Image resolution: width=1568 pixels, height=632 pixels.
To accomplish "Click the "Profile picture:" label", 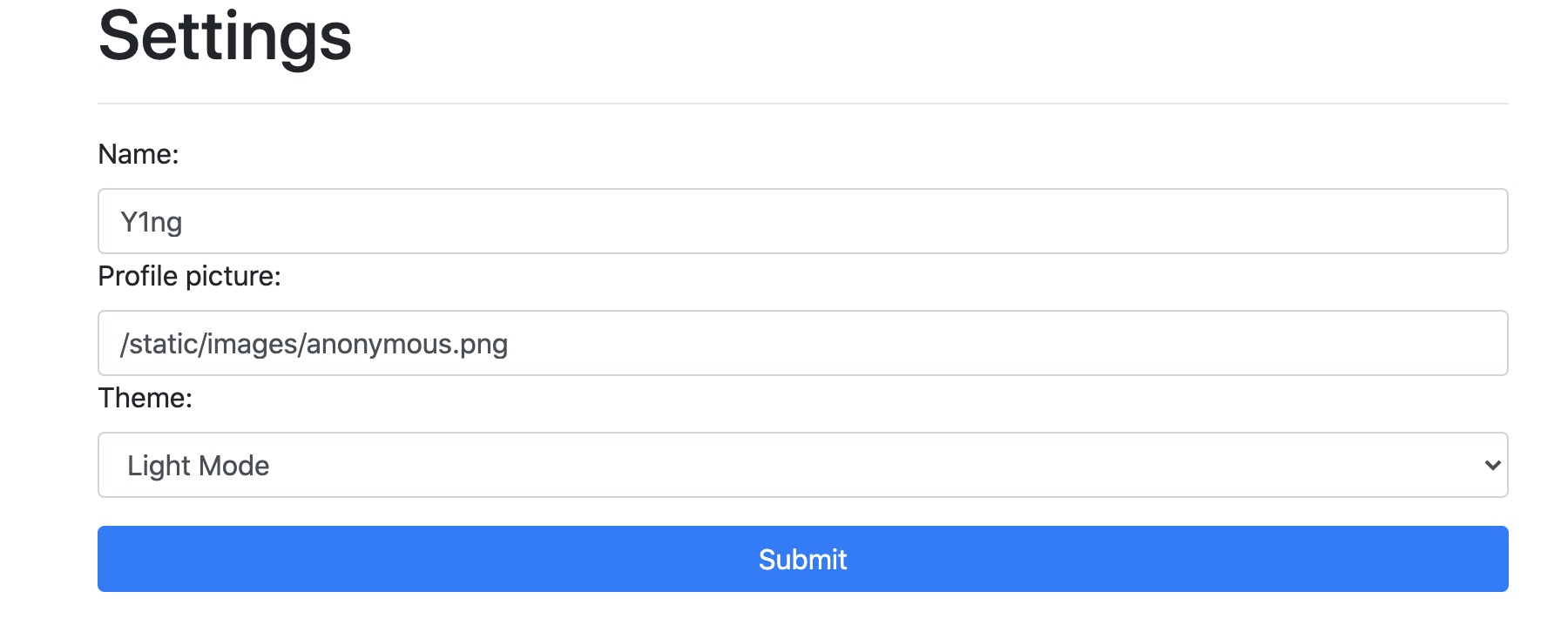I will click(189, 276).
